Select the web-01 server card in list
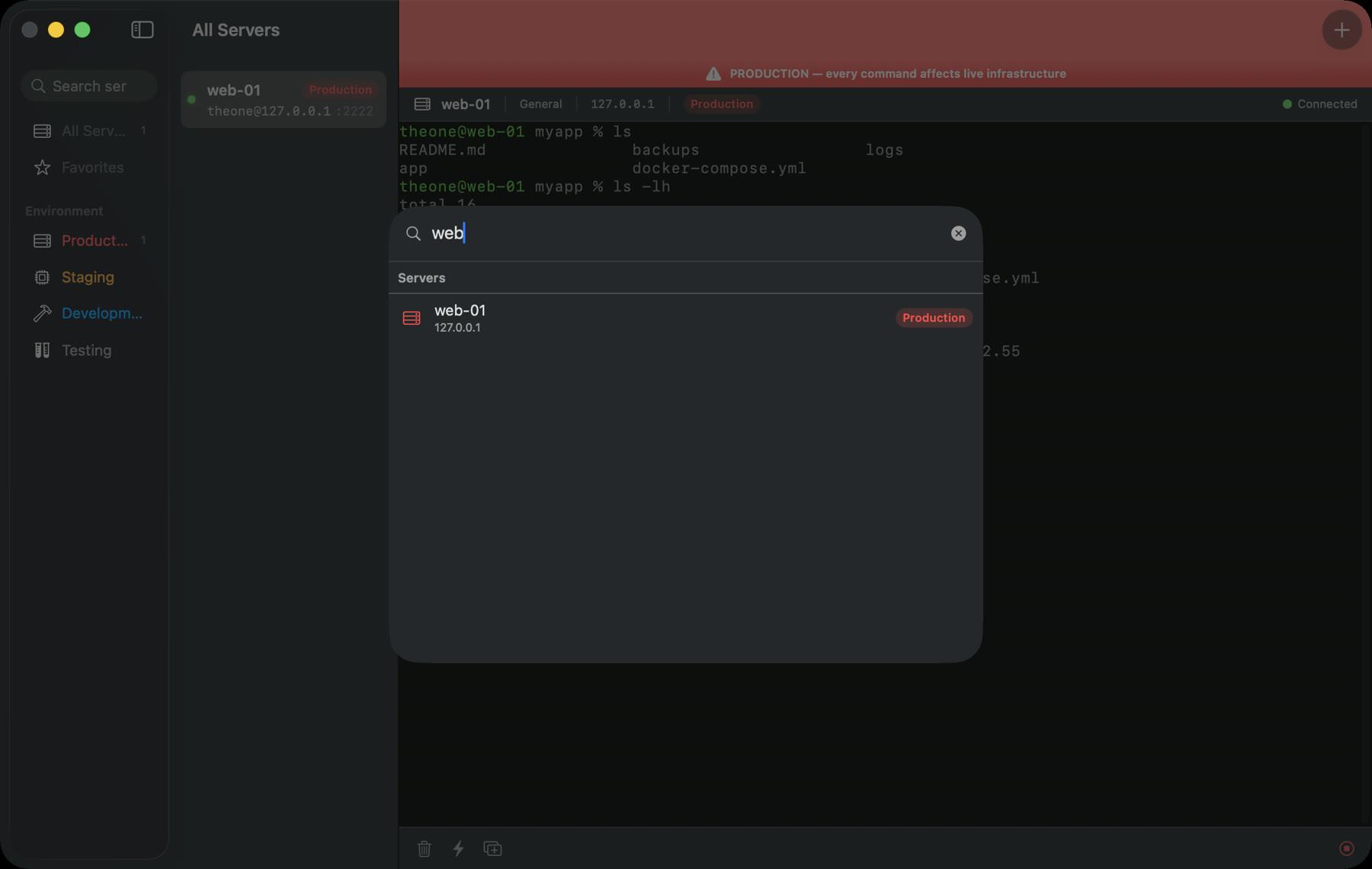Screen dimensions: 1372x869 point(284,100)
